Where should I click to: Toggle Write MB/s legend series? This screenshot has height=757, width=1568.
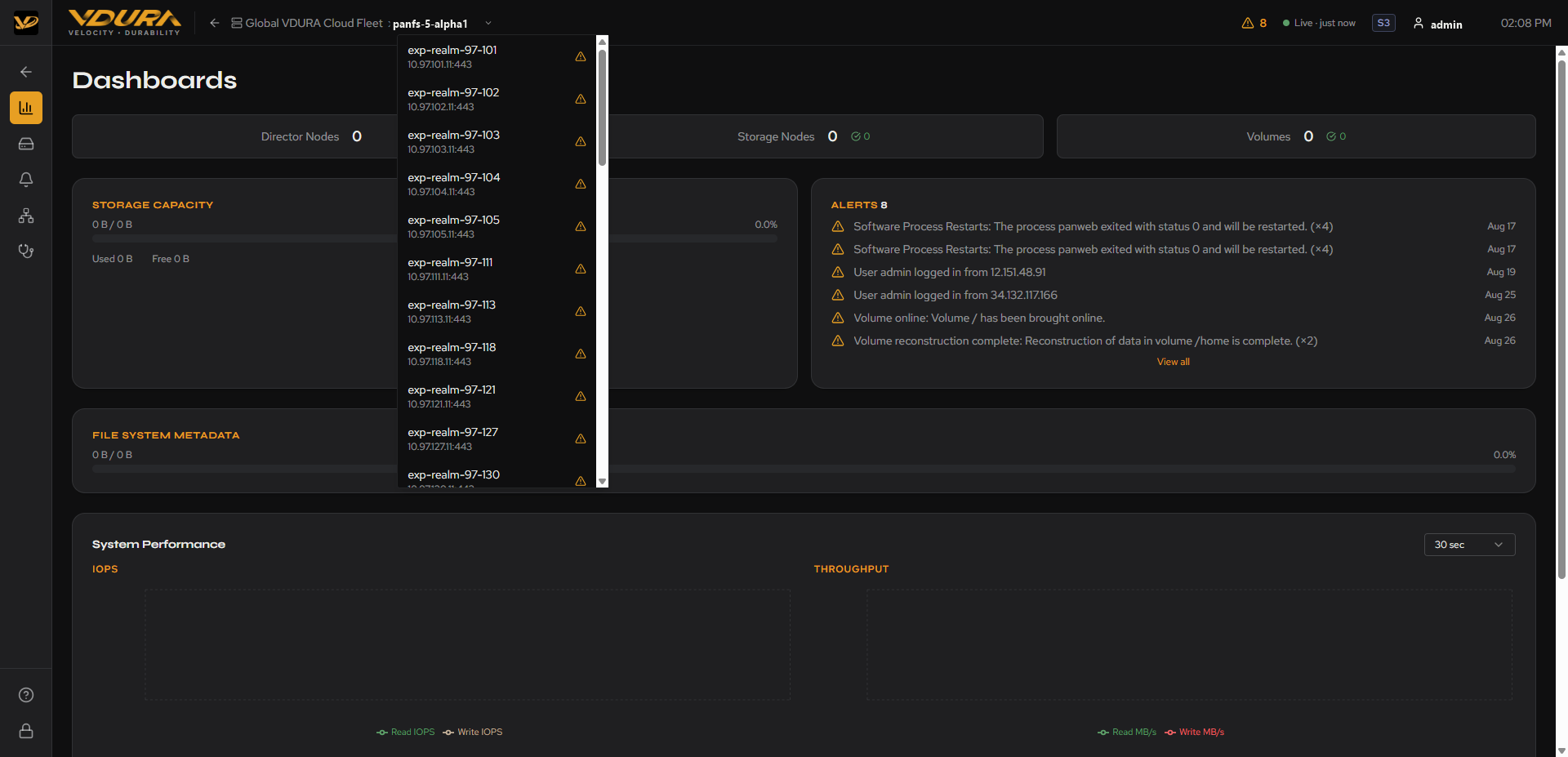1195,732
